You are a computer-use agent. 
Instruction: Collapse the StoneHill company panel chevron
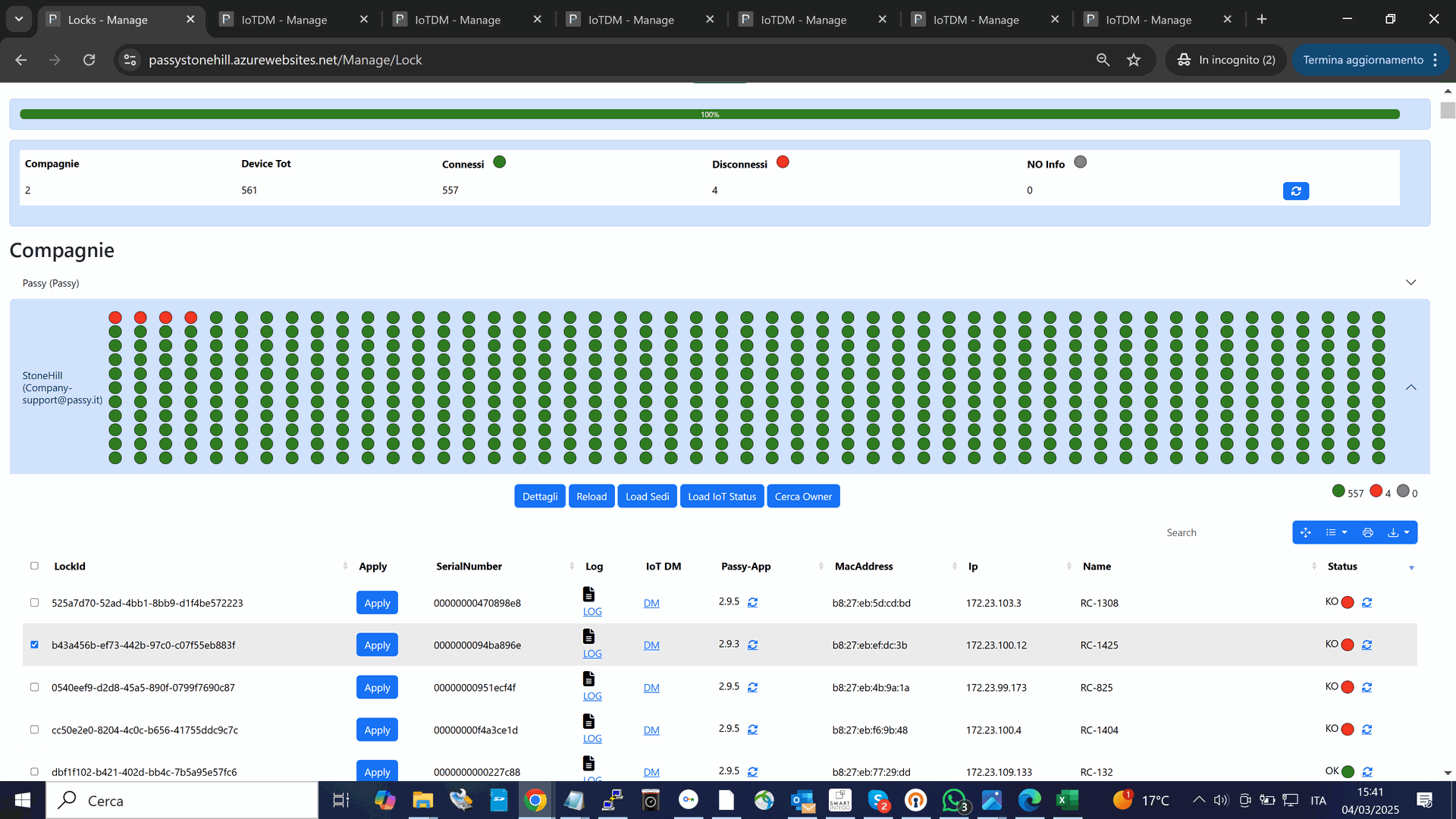1410,388
